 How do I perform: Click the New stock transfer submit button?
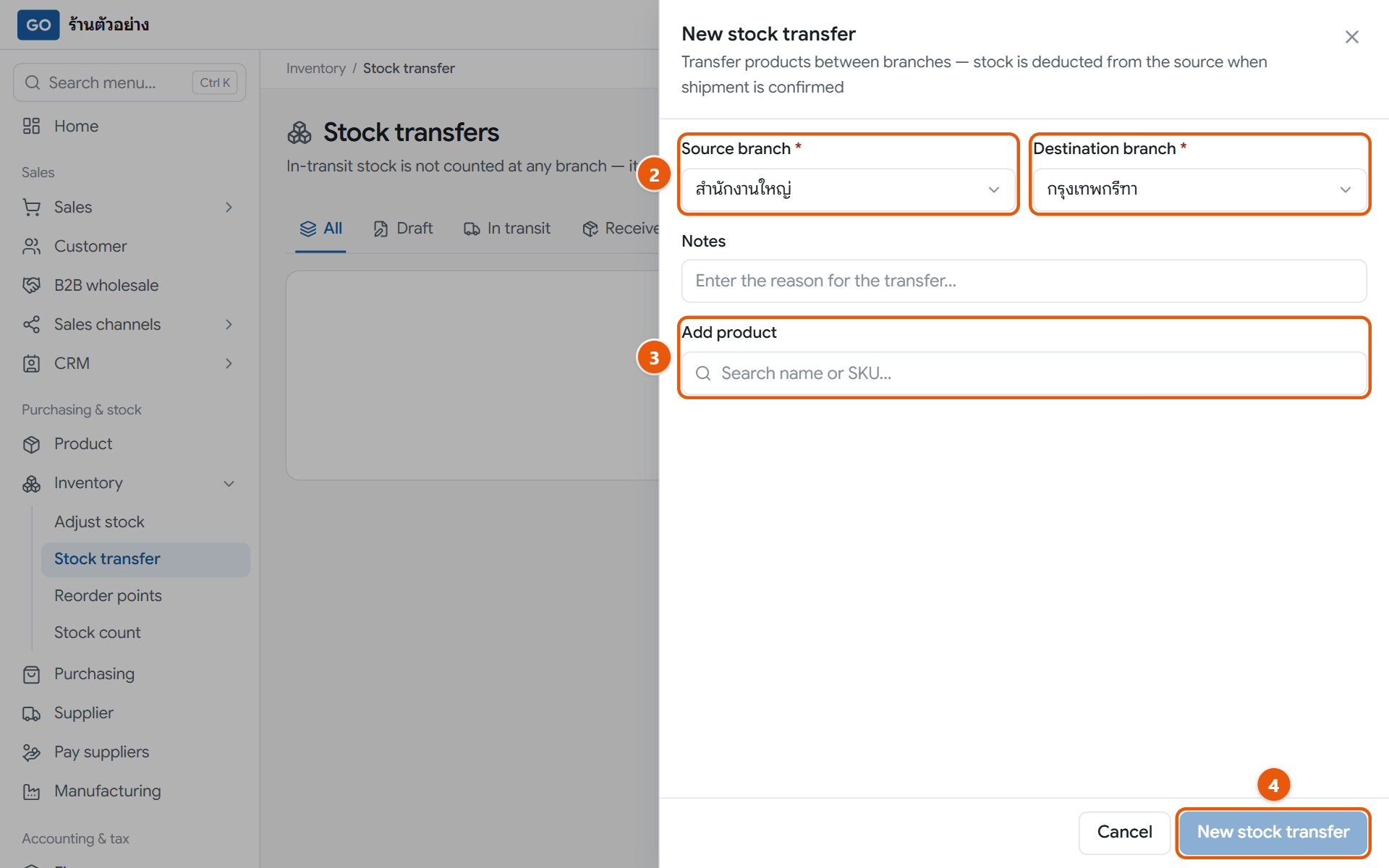click(1273, 833)
